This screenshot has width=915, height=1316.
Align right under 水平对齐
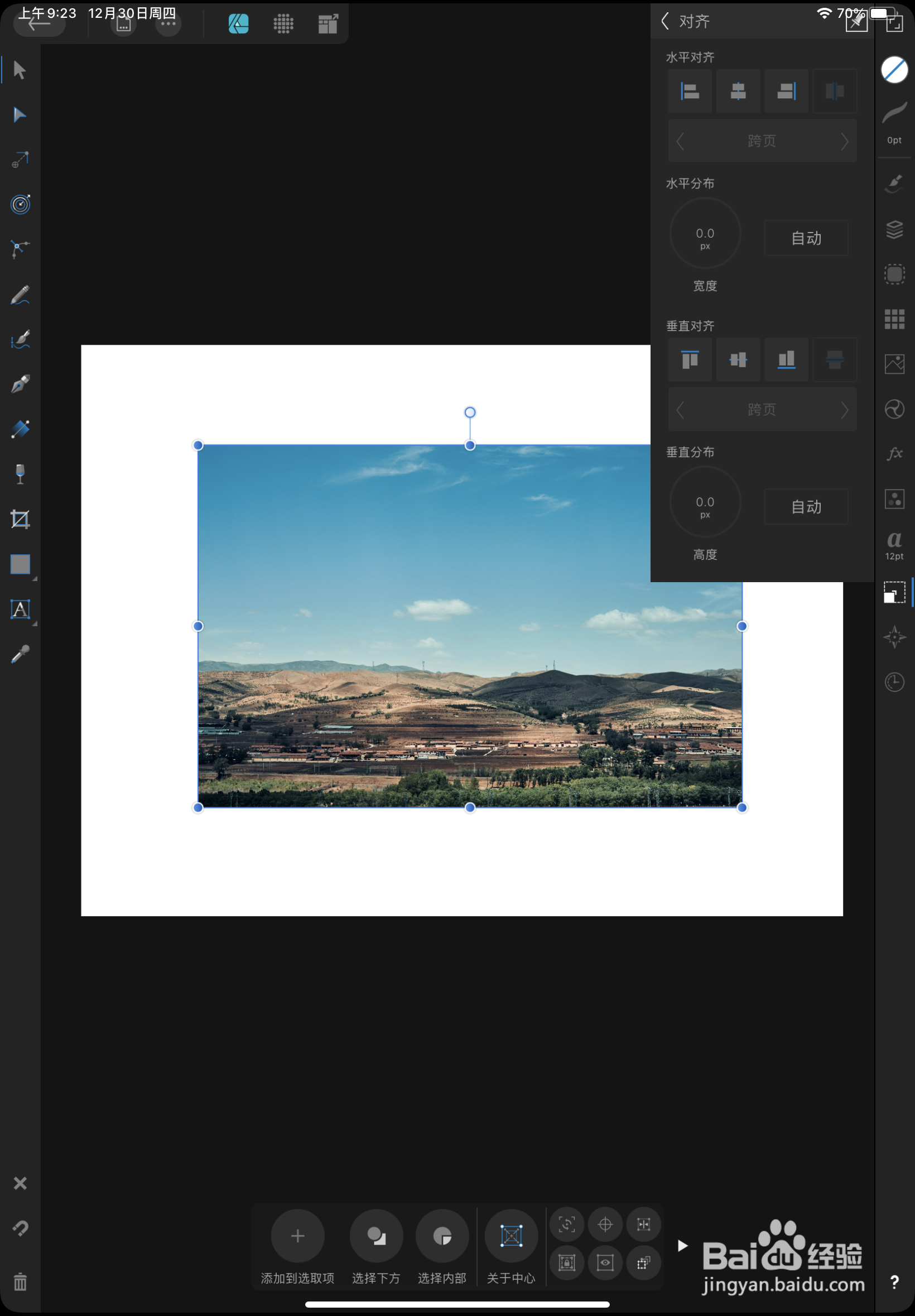tap(787, 91)
